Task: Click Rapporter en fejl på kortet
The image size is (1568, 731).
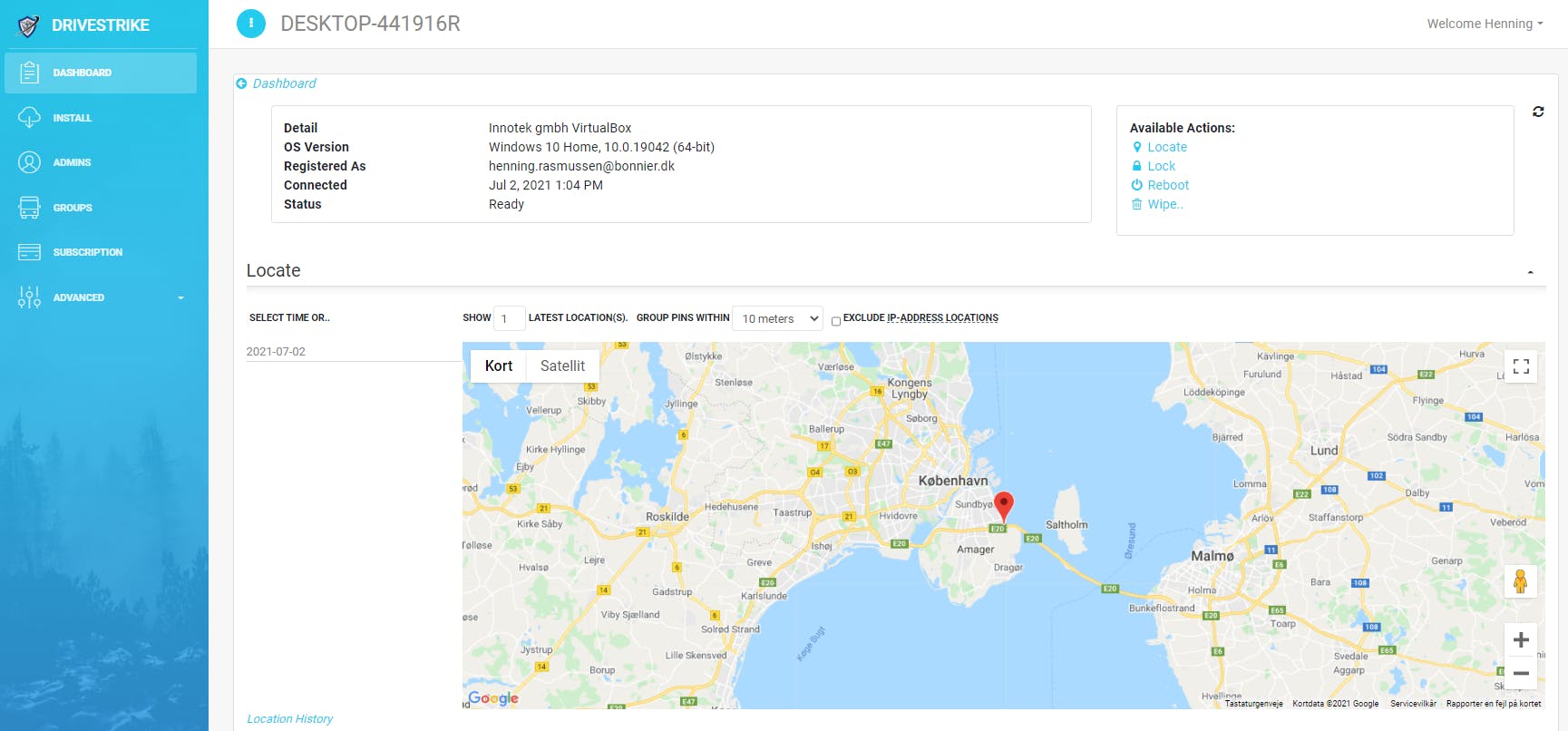Action: click(x=1494, y=704)
